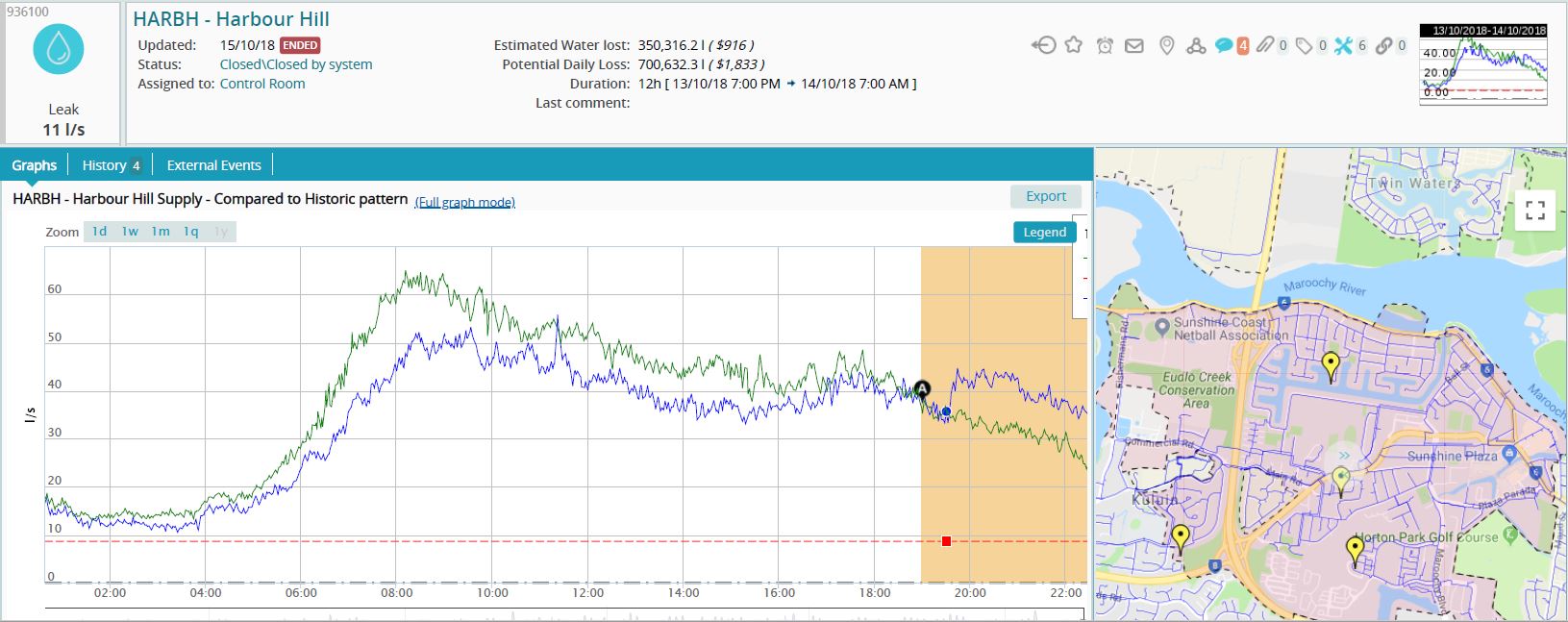The image size is (1568, 622).
Task: Open the network topology icon
Action: [1196, 45]
